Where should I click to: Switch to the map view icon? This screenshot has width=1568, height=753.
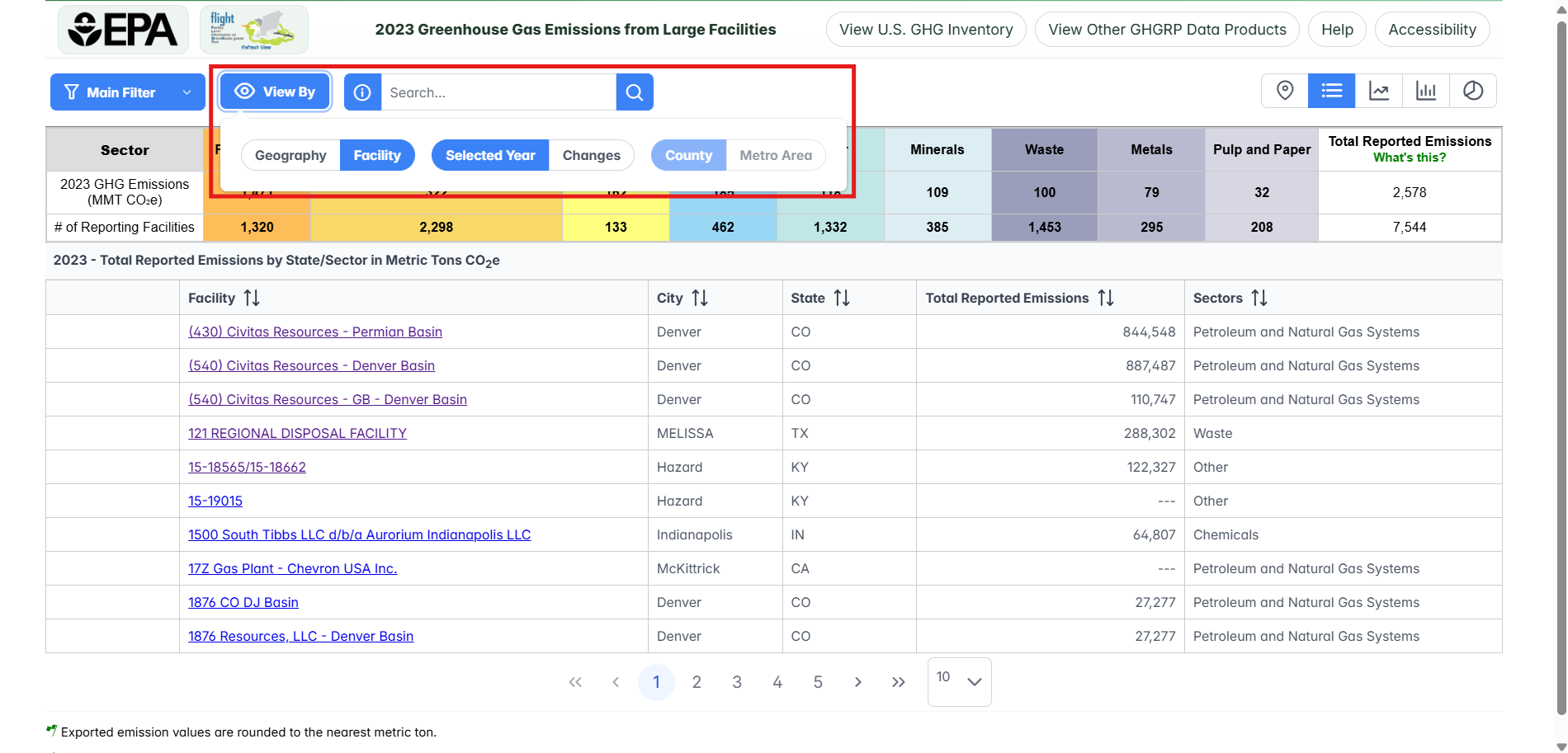coord(1284,91)
